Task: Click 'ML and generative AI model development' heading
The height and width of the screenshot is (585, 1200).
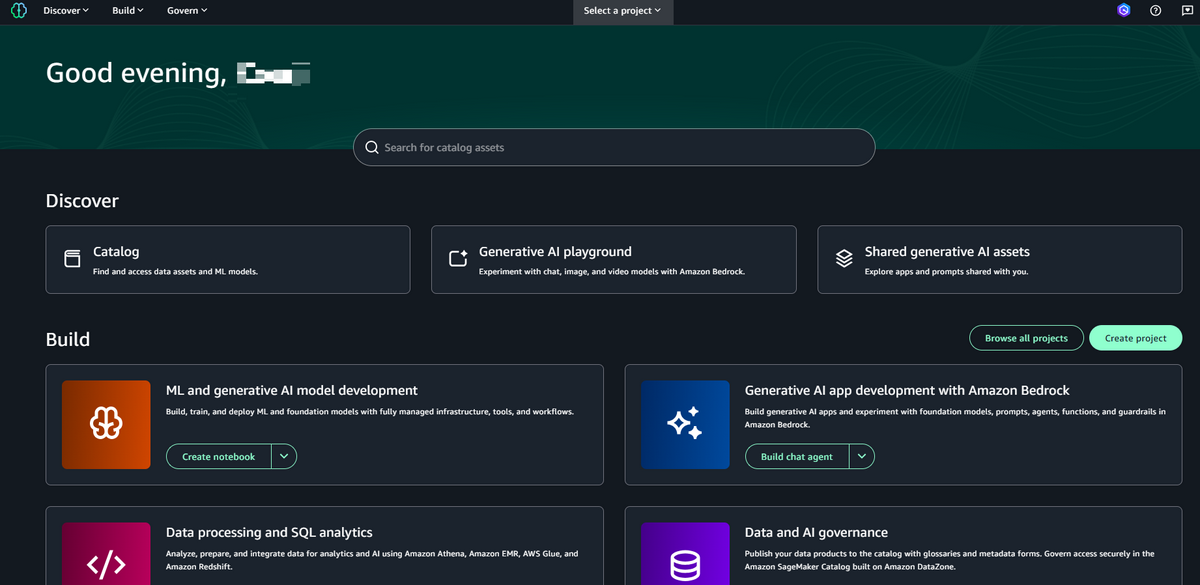Action: (292, 390)
